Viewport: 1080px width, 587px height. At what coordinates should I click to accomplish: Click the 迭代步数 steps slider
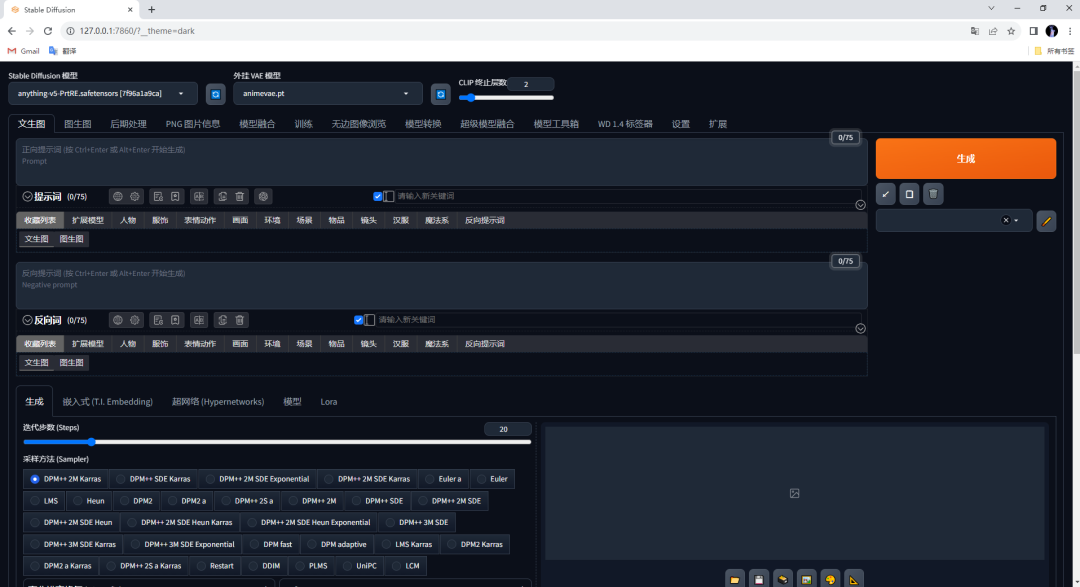[x=92, y=441]
